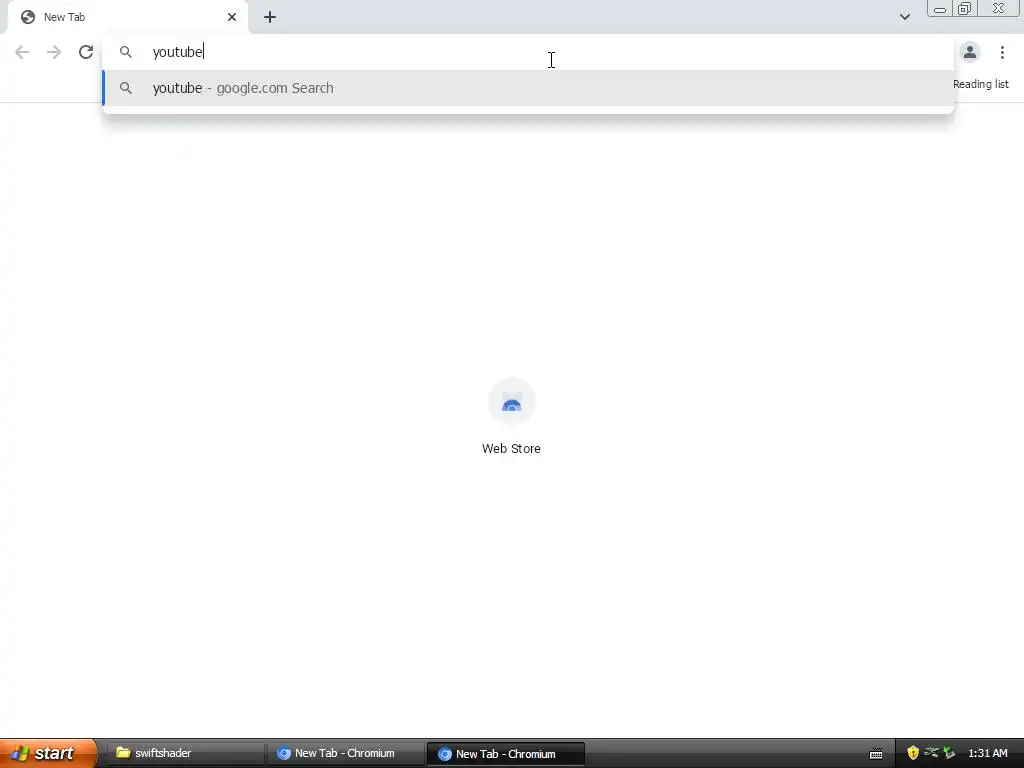Close the New Tab tab
Viewport: 1024px width, 768px height.
[x=232, y=18]
